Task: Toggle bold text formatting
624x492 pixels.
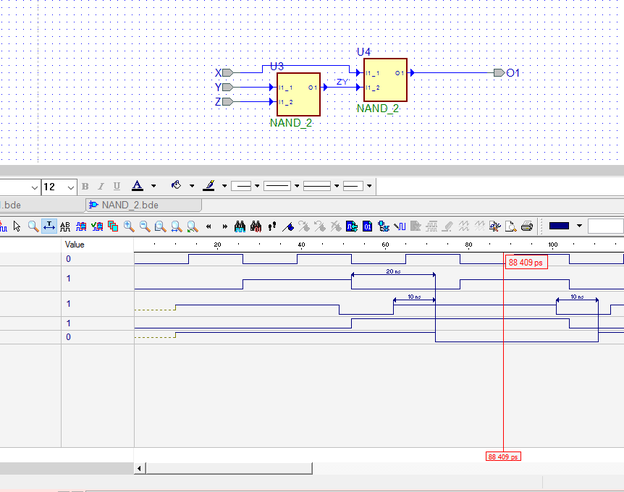Action: click(x=85, y=187)
